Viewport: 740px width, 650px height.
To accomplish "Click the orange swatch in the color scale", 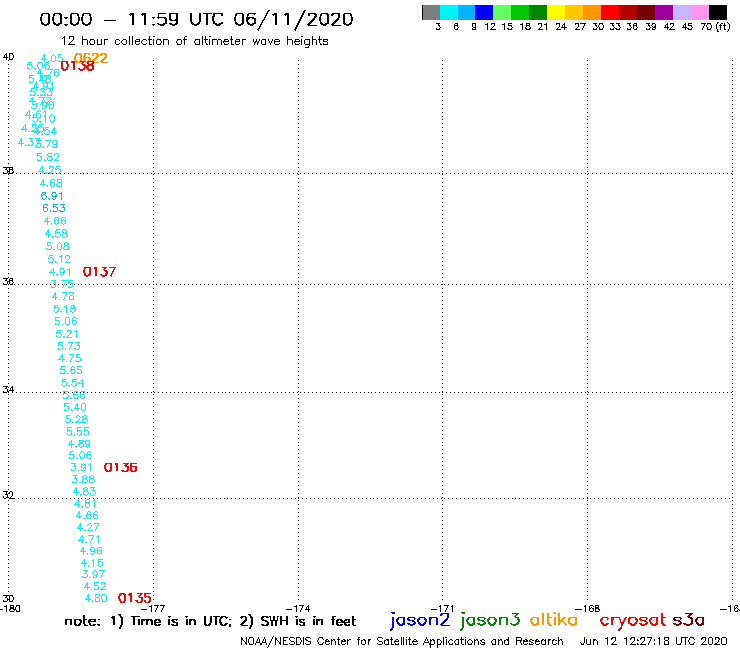I will pos(592,12).
